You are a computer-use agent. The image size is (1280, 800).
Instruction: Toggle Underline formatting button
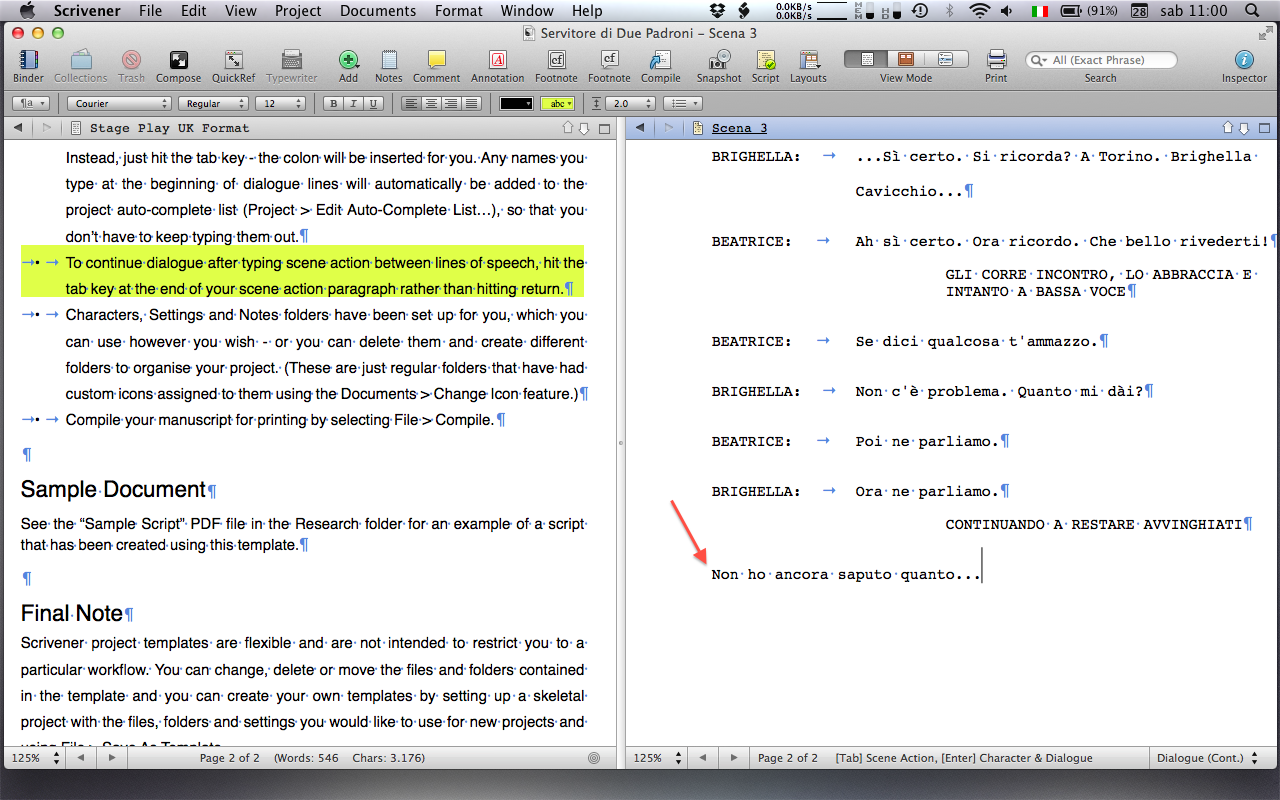coord(374,103)
